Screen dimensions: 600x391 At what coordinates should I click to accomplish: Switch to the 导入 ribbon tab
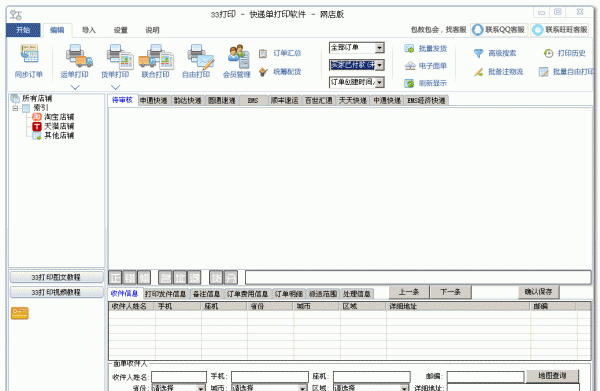[89, 30]
